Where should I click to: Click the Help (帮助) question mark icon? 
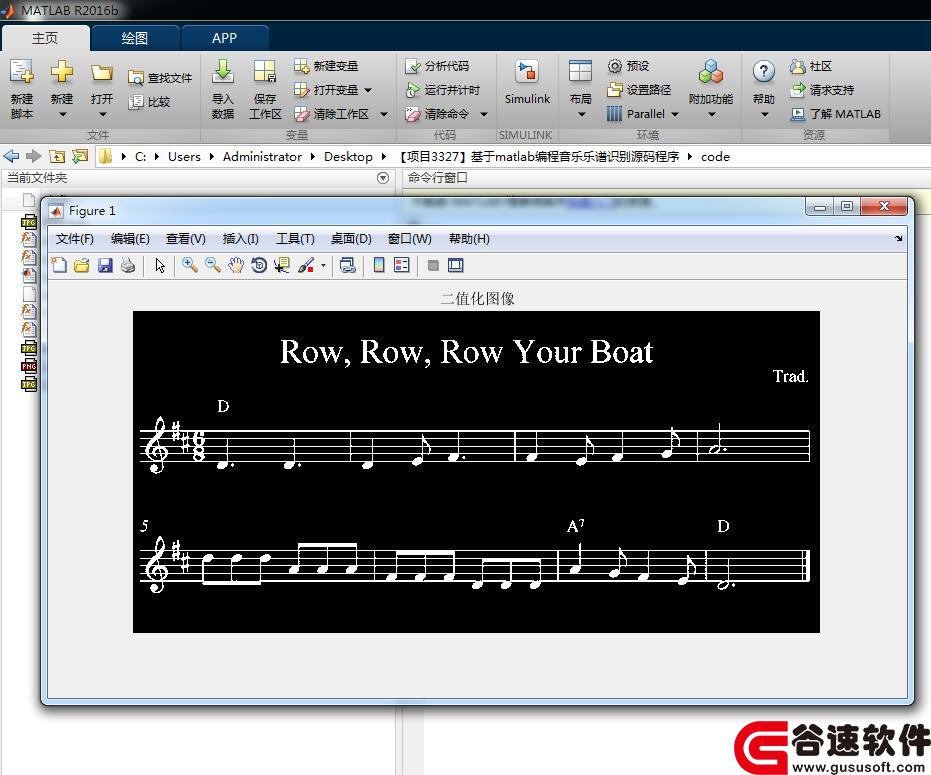click(764, 71)
